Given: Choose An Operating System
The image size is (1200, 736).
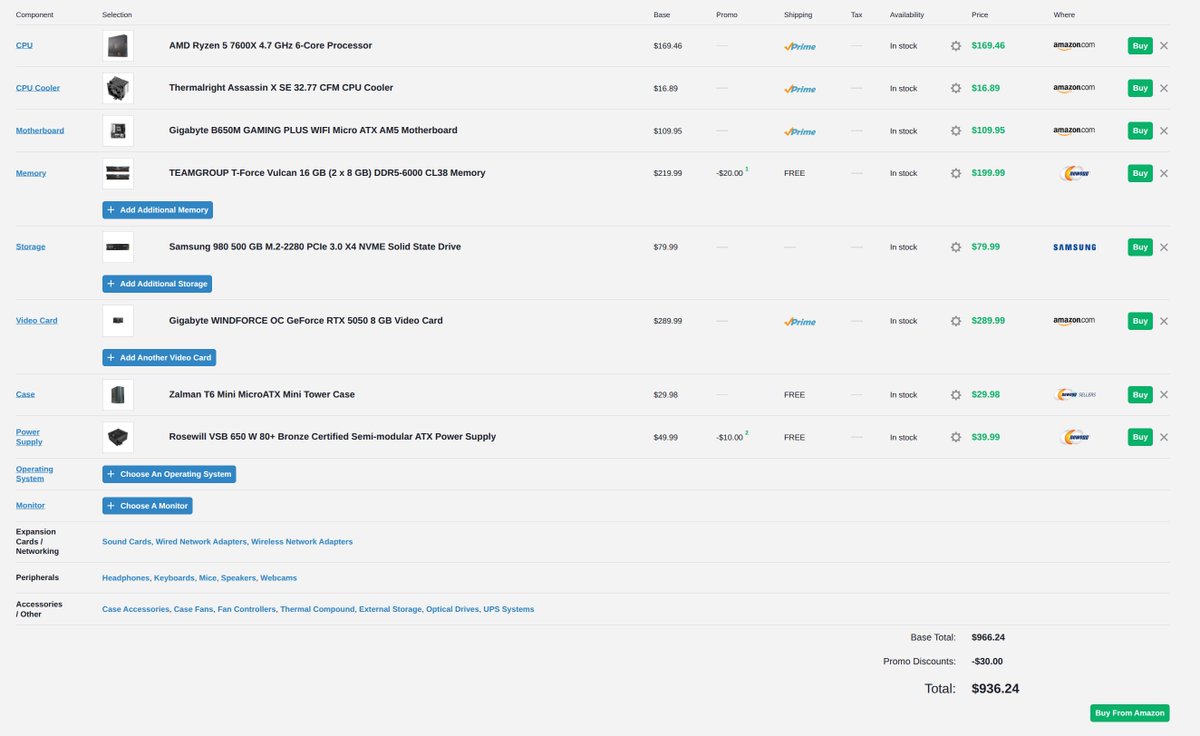Looking at the screenshot, I should pos(169,474).
